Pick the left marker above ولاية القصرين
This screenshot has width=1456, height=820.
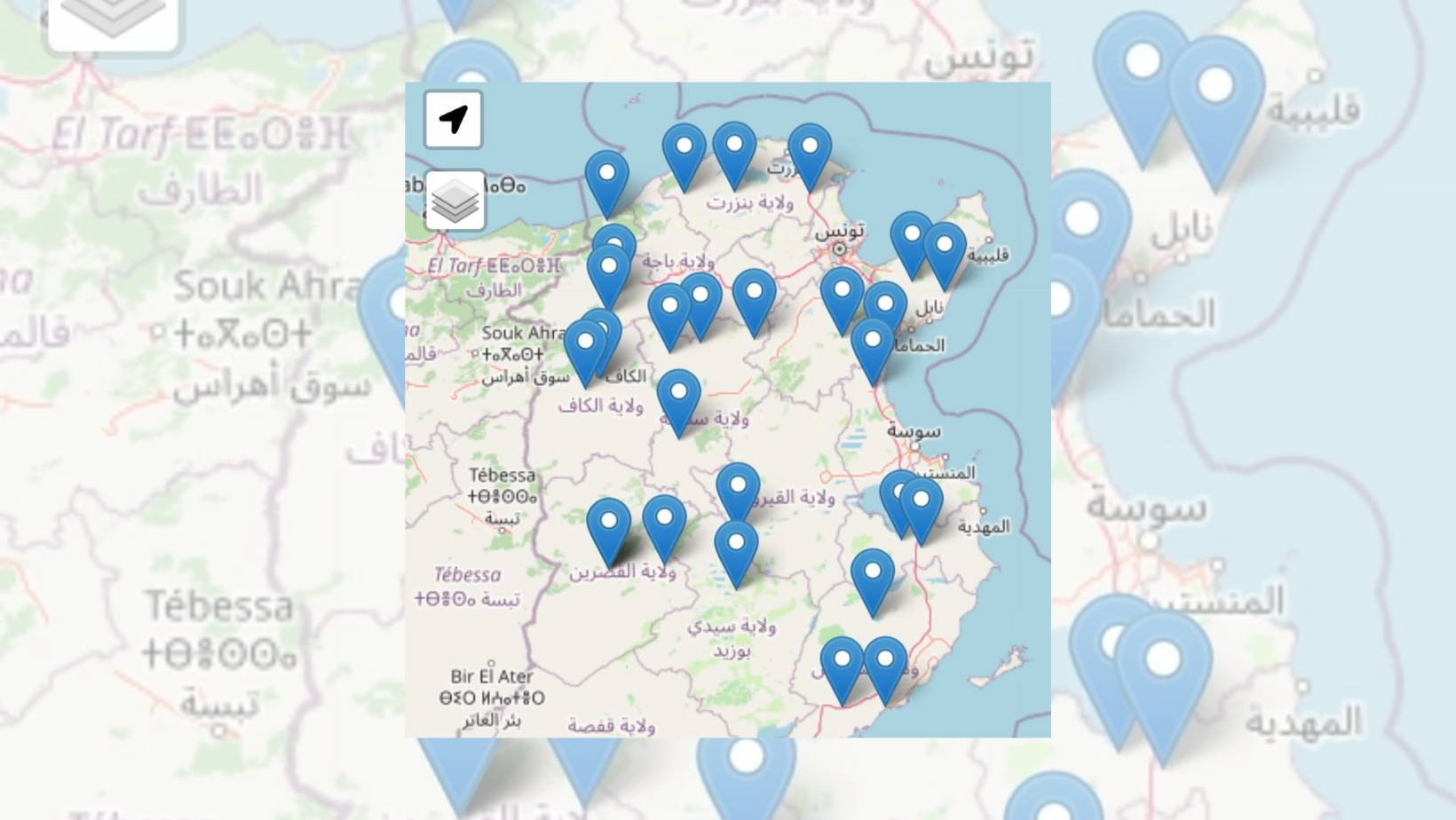(x=609, y=532)
